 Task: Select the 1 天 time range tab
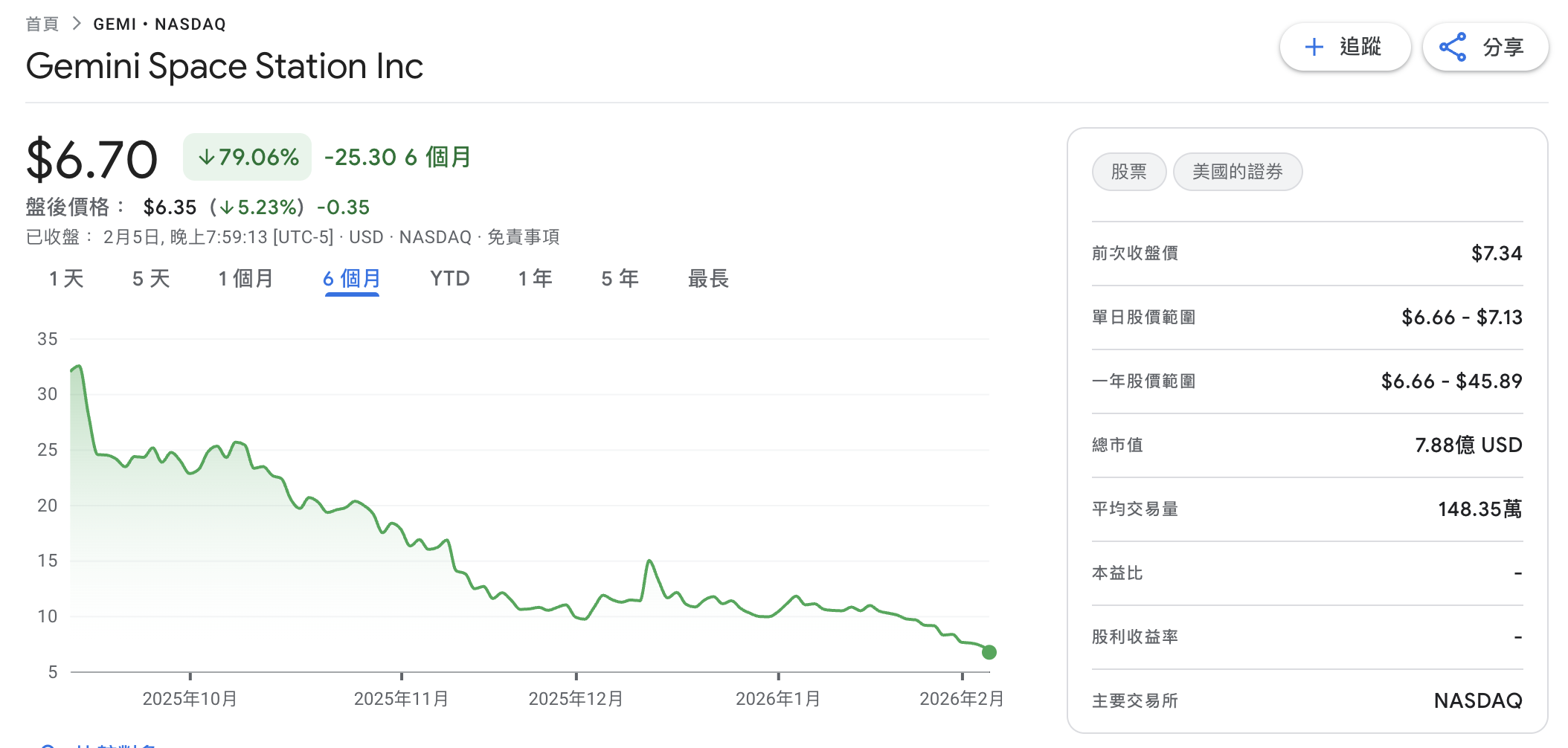click(x=66, y=279)
